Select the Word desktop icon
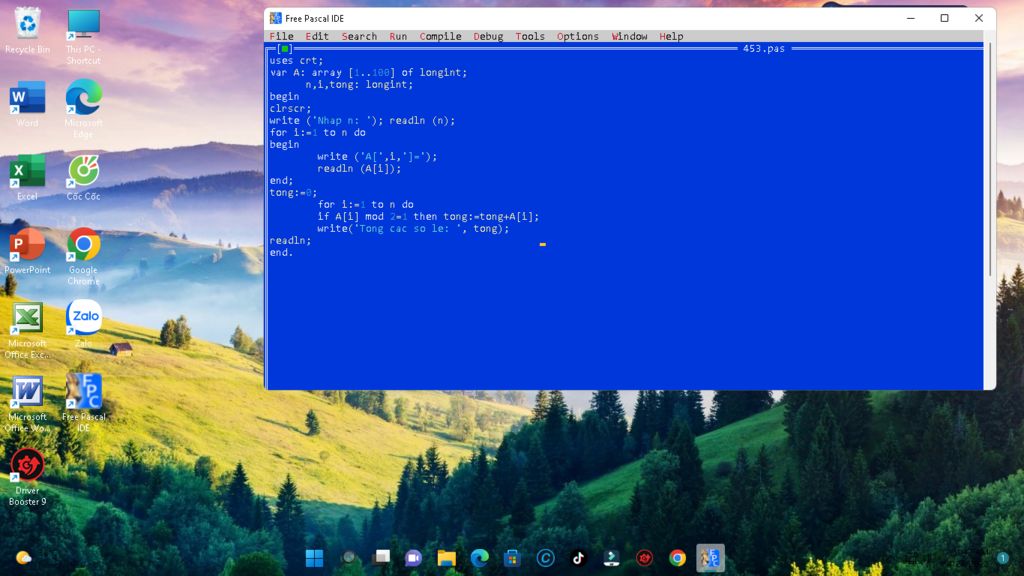The width and height of the screenshot is (1024, 576). 27,104
